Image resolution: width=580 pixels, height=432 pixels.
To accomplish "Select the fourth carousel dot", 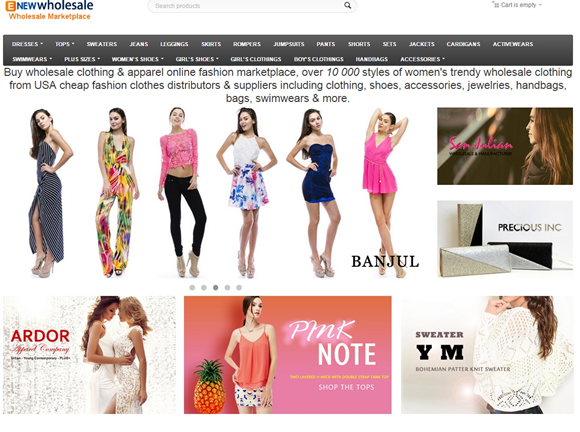I will pyautogui.click(x=227, y=287).
